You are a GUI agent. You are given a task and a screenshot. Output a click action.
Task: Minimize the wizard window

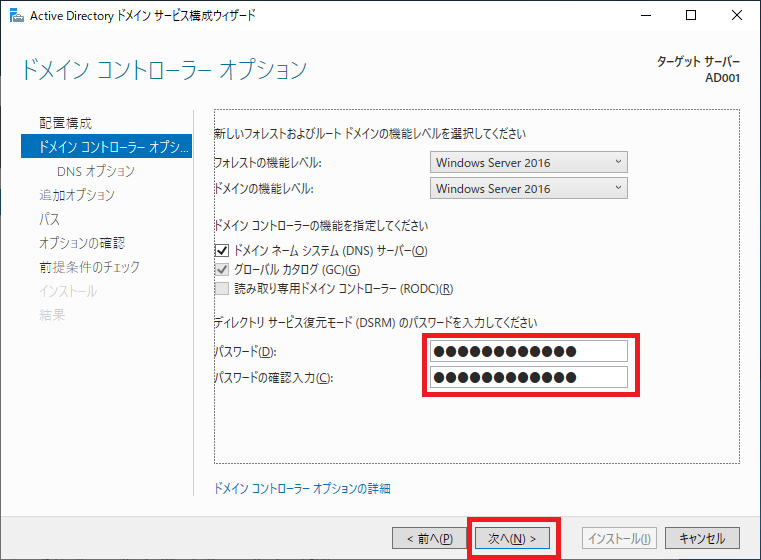click(x=646, y=16)
